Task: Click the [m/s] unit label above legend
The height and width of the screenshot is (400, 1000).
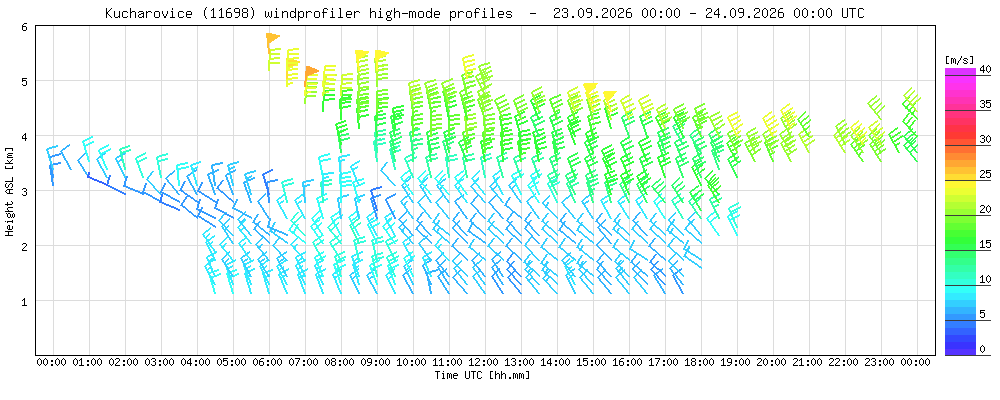Action: (x=960, y=59)
